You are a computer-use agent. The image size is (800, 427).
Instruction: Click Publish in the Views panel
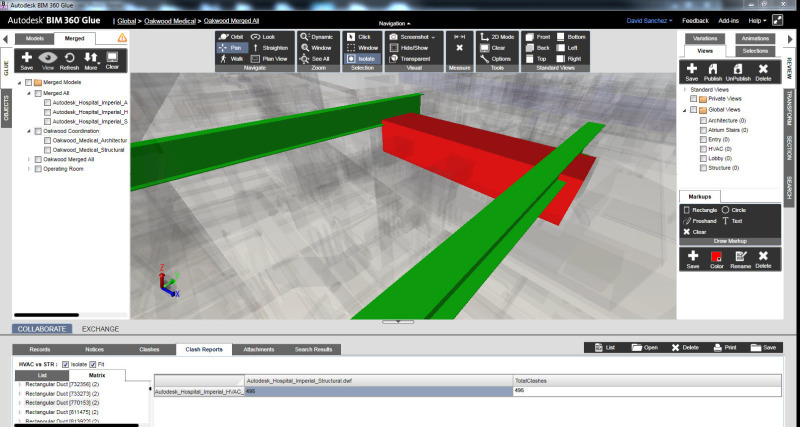(x=713, y=72)
